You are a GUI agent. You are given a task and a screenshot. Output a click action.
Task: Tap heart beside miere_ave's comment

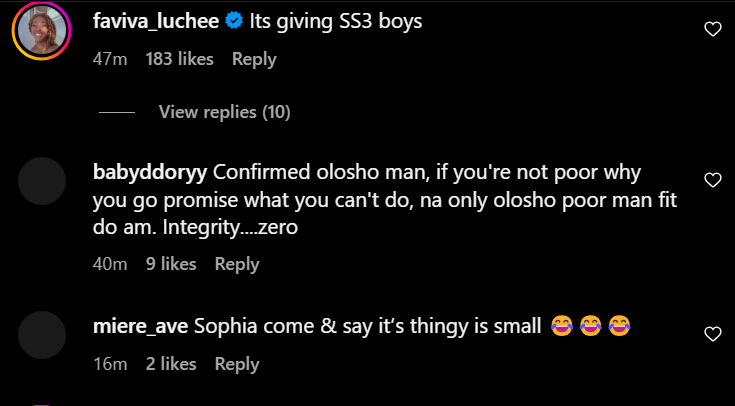pyautogui.click(x=712, y=334)
